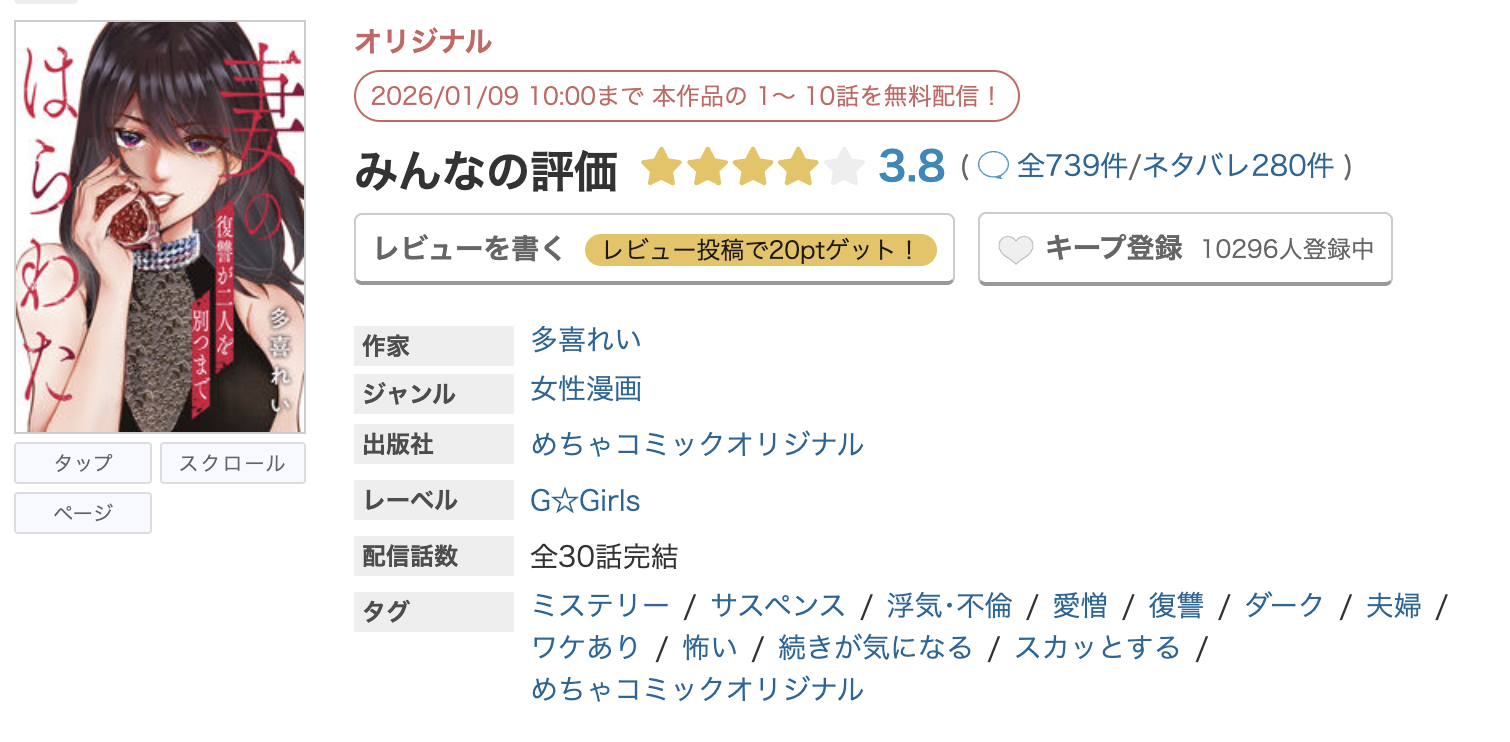
Task: Open the author page for 多喜れい
Action: [x=586, y=341]
